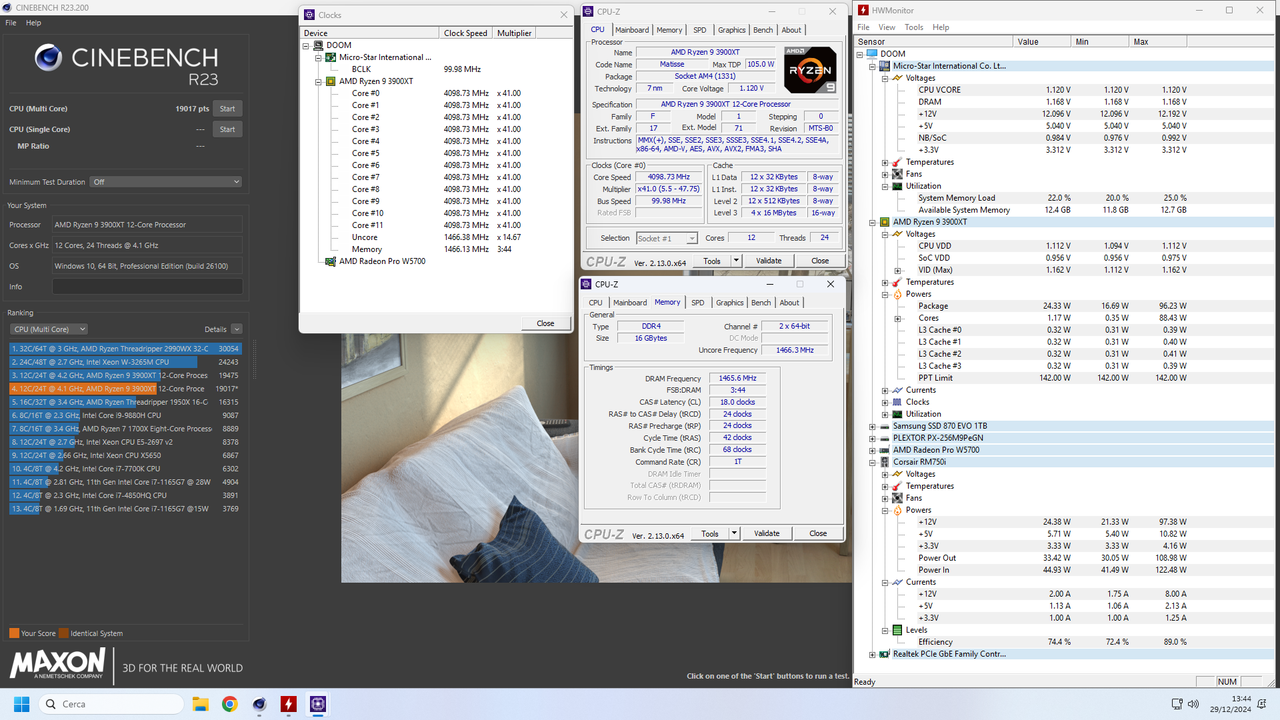This screenshot has height=720, width=1280.
Task: Click the Ryzen logo in CPU-Z
Action: 809,71
